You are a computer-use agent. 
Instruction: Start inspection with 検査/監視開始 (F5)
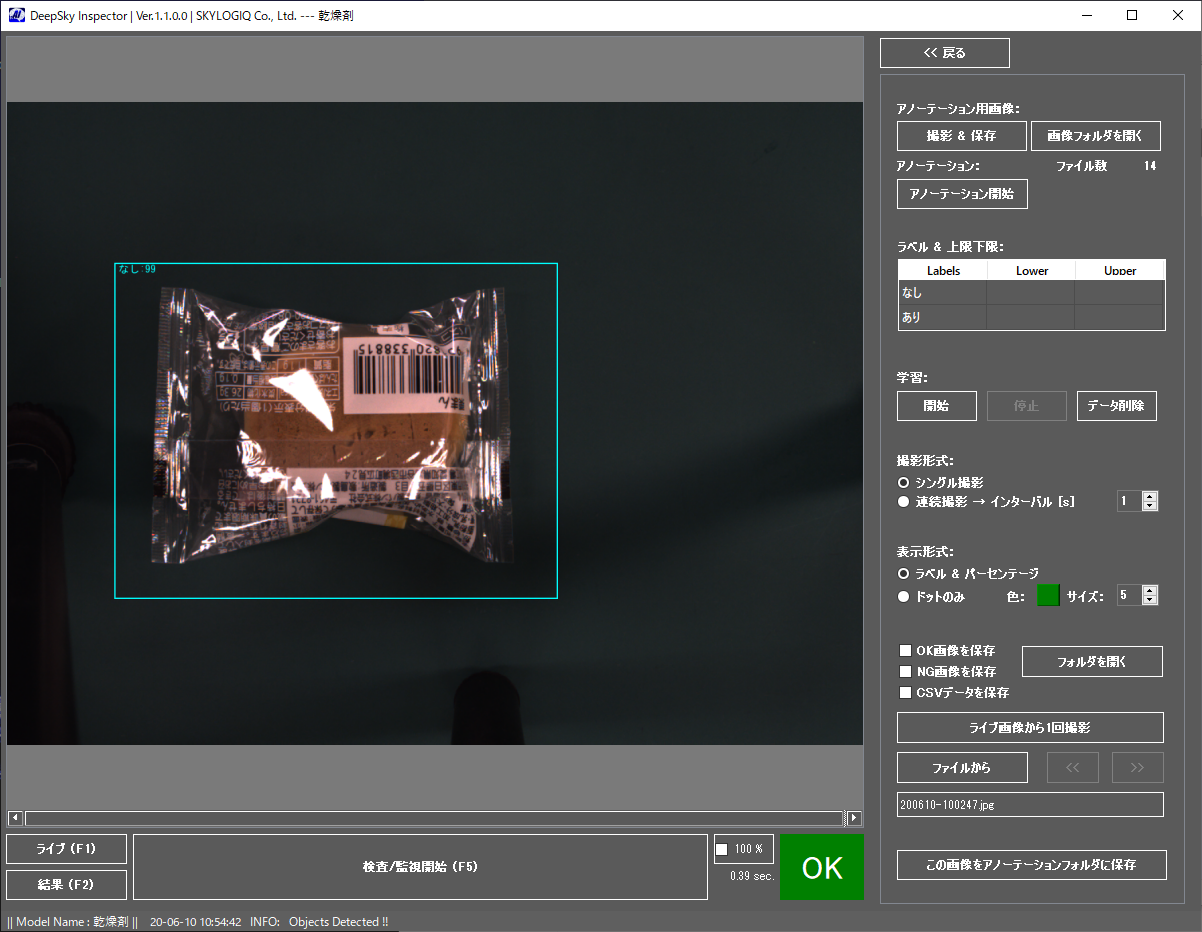pyautogui.click(x=420, y=867)
